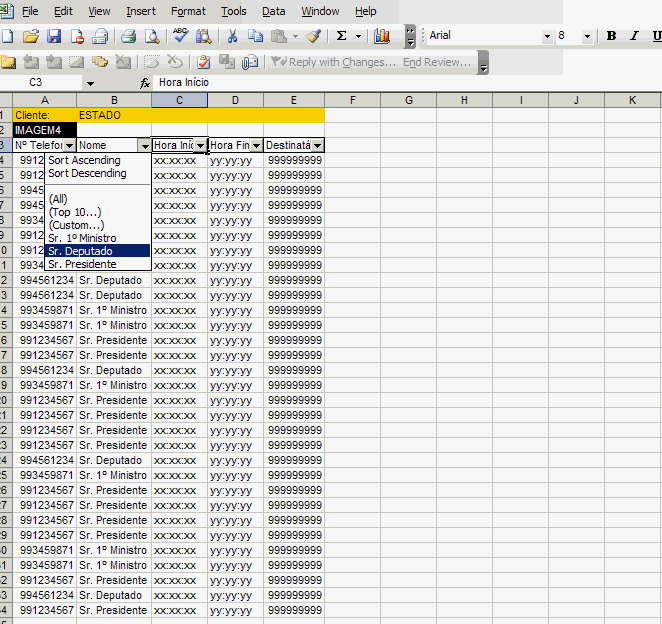Open the Chart Wizard icon
Image resolution: width=662 pixels, height=624 pixels.
click(381, 36)
